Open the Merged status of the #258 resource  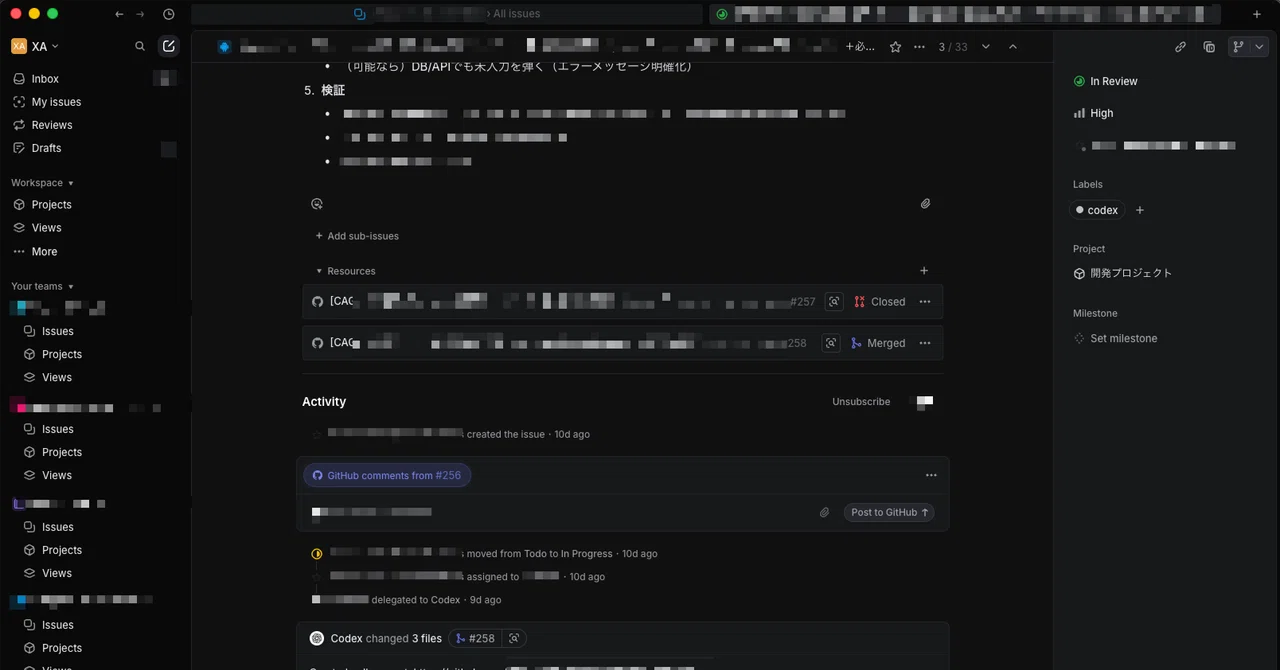click(x=878, y=343)
